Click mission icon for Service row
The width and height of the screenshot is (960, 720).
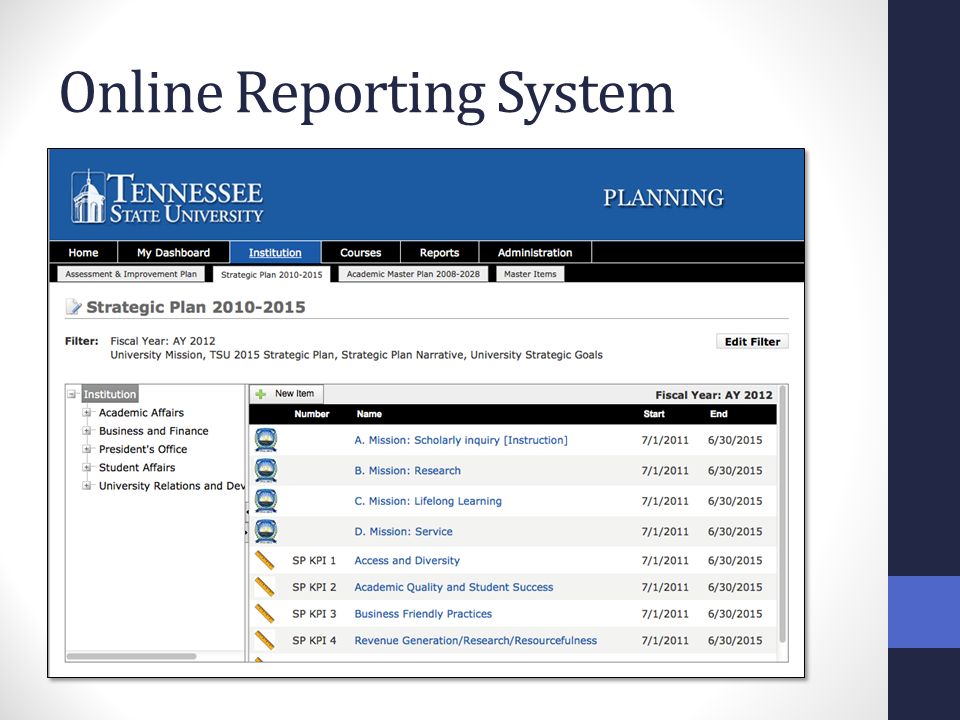tap(266, 531)
